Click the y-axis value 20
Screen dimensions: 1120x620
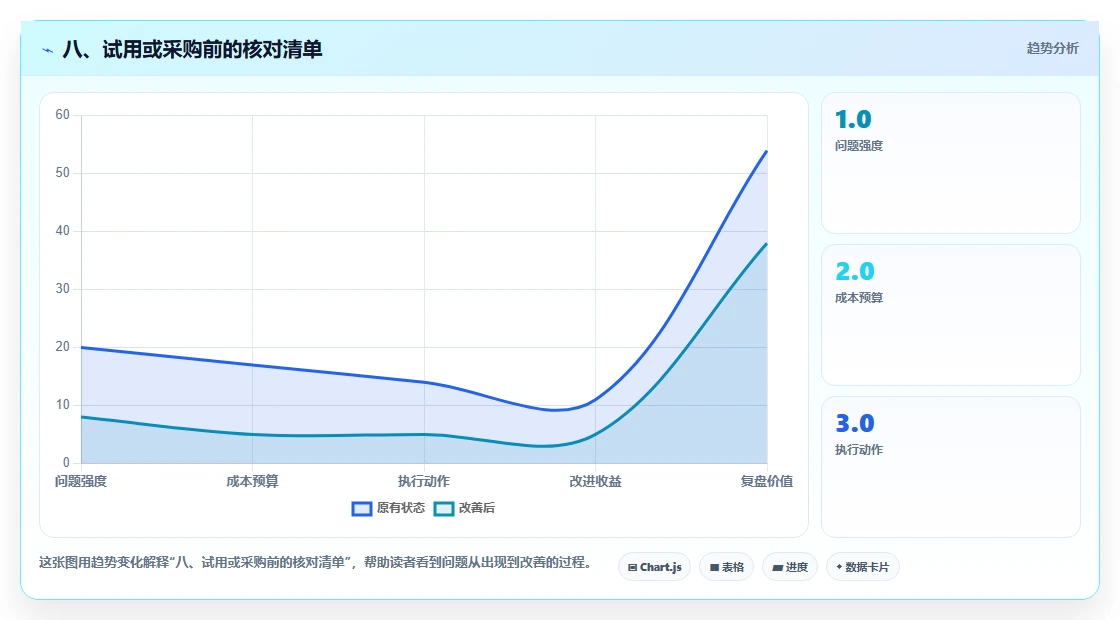[63, 347]
